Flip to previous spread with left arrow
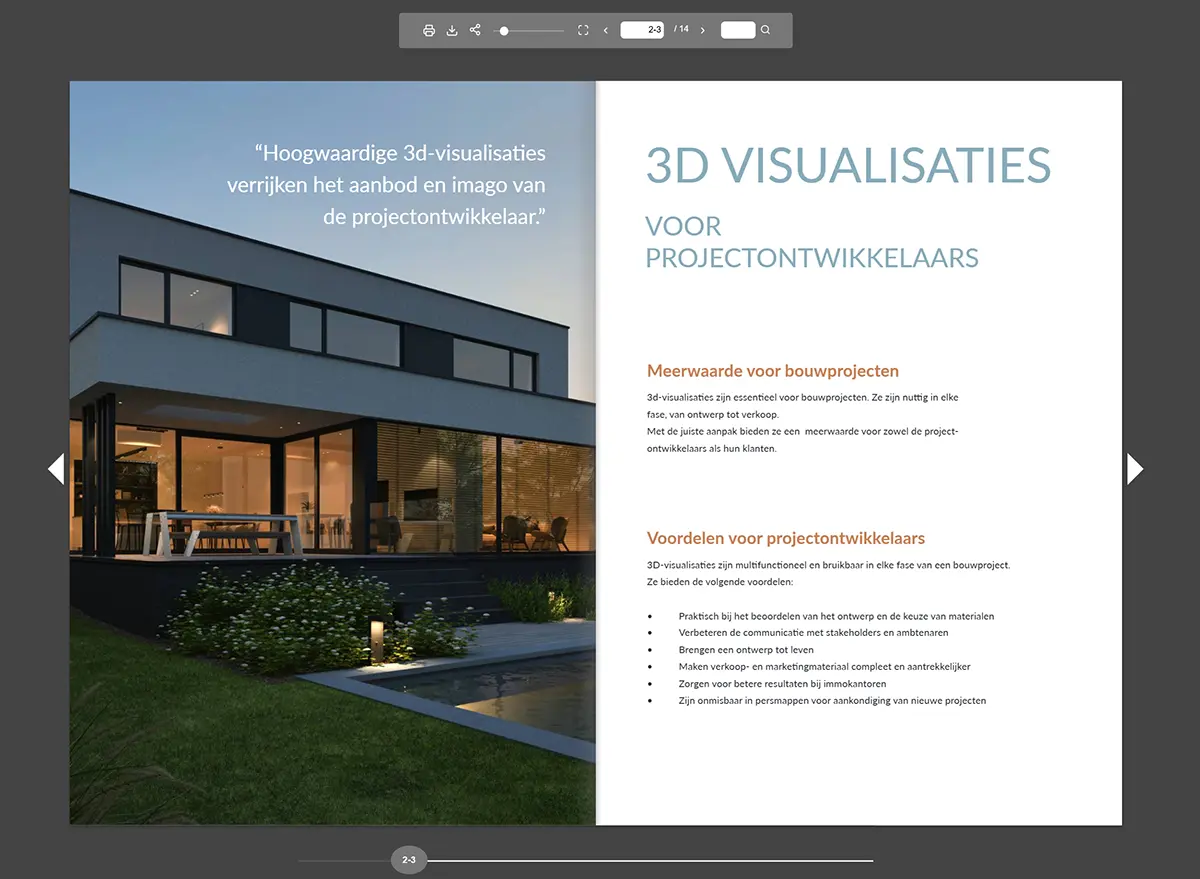 [x=56, y=468]
